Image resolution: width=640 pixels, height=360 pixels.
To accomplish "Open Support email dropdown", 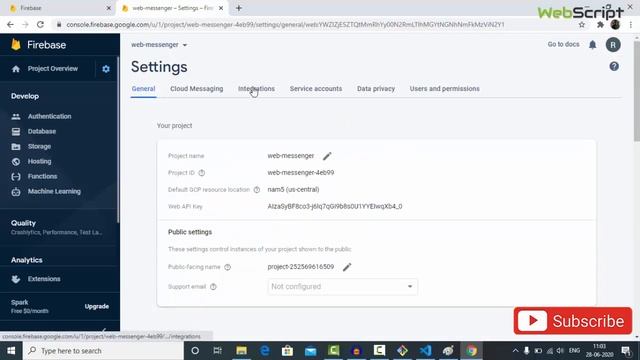I will tap(342, 287).
